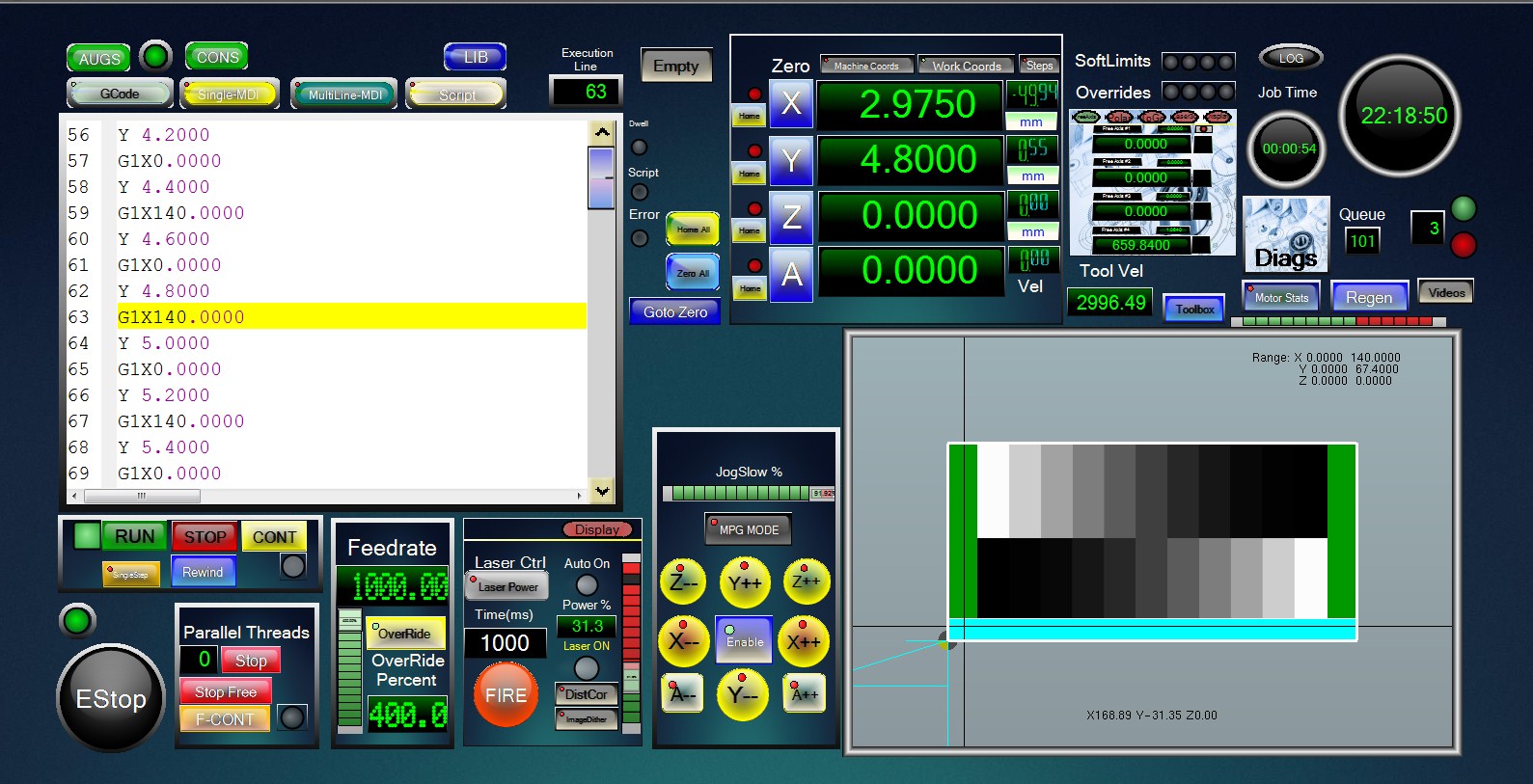This screenshot has width=1533, height=784.
Task: Click the Home All button
Action: coord(693,230)
